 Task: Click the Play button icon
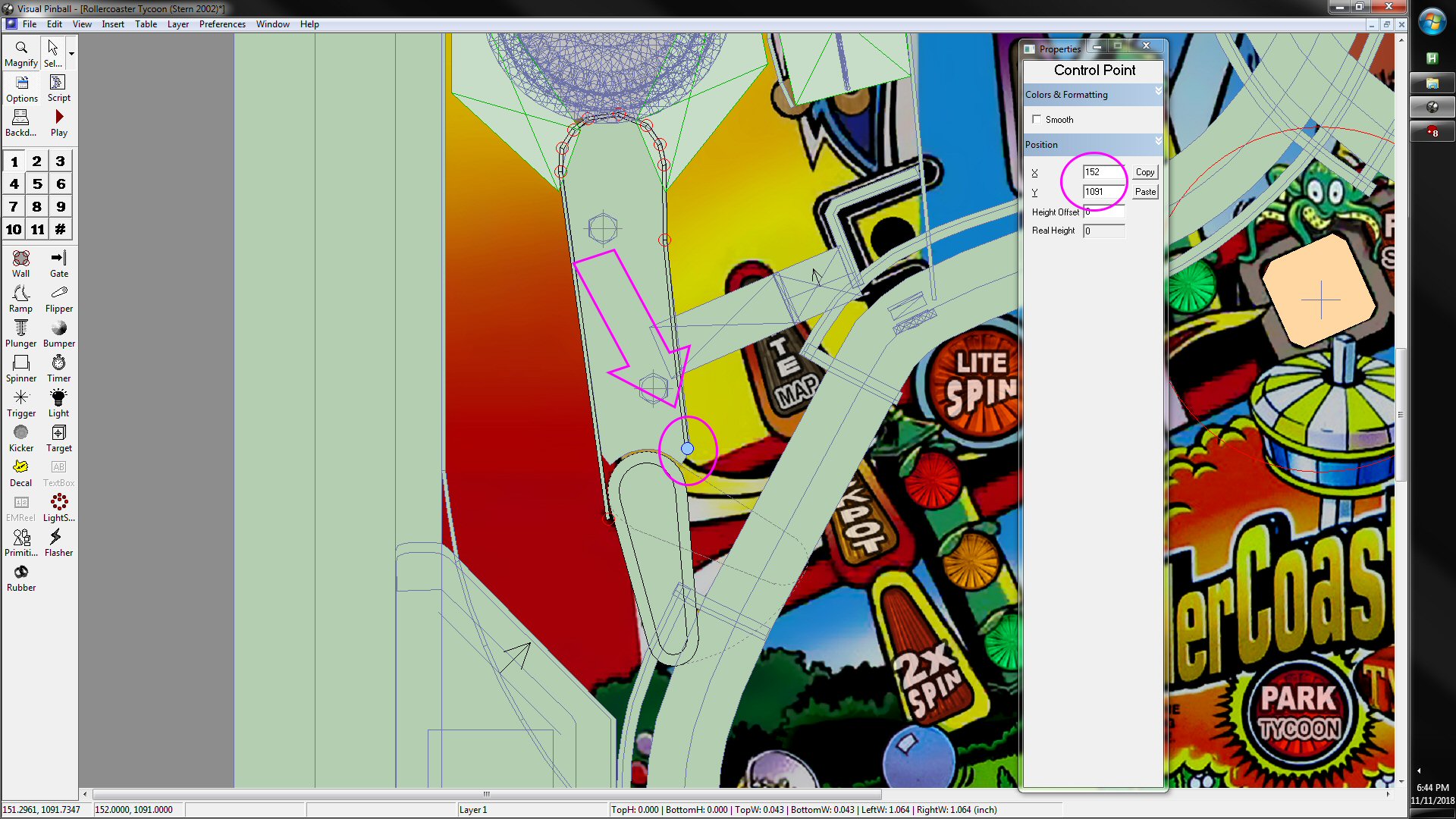58,118
